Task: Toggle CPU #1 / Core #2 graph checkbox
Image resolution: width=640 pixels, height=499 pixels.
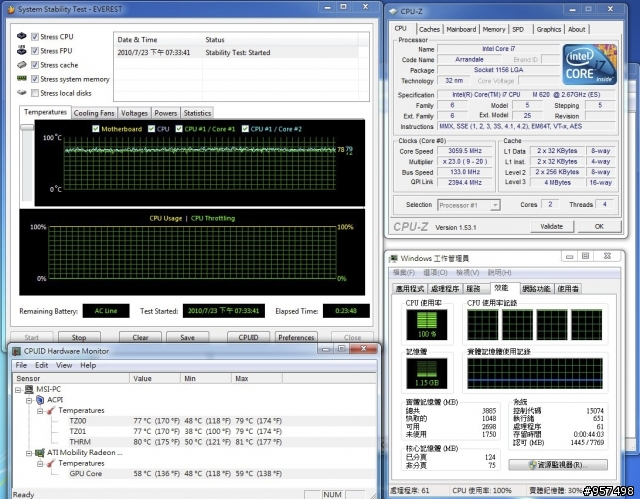Action: point(245,129)
